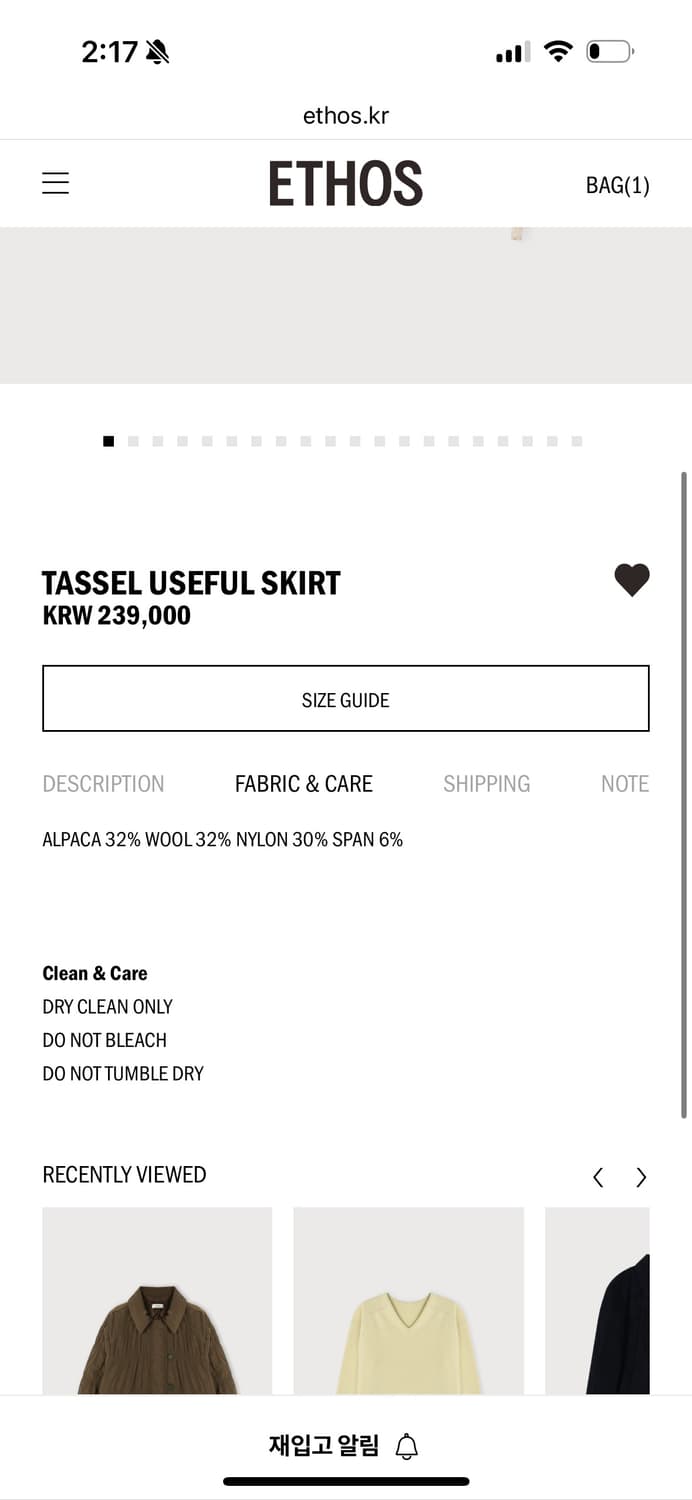
Task: Open the brown jacket from Recently Viewed
Action: click(156, 1300)
